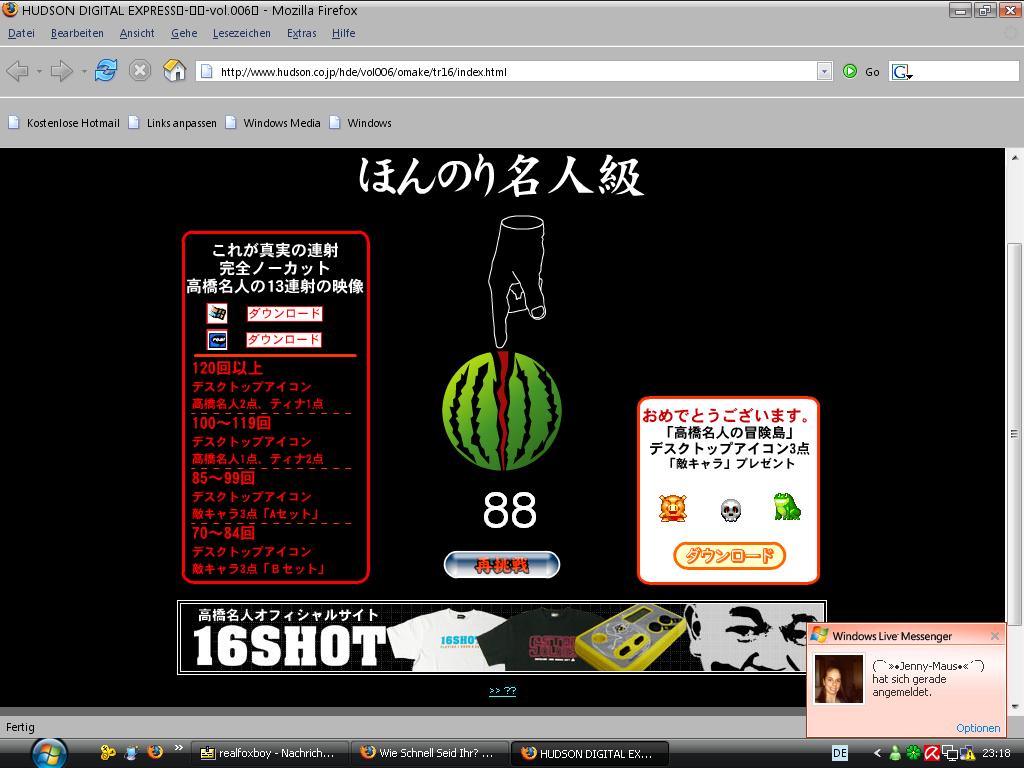Open the Bearbeiten menu
The height and width of the screenshot is (768, 1024).
(77, 33)
